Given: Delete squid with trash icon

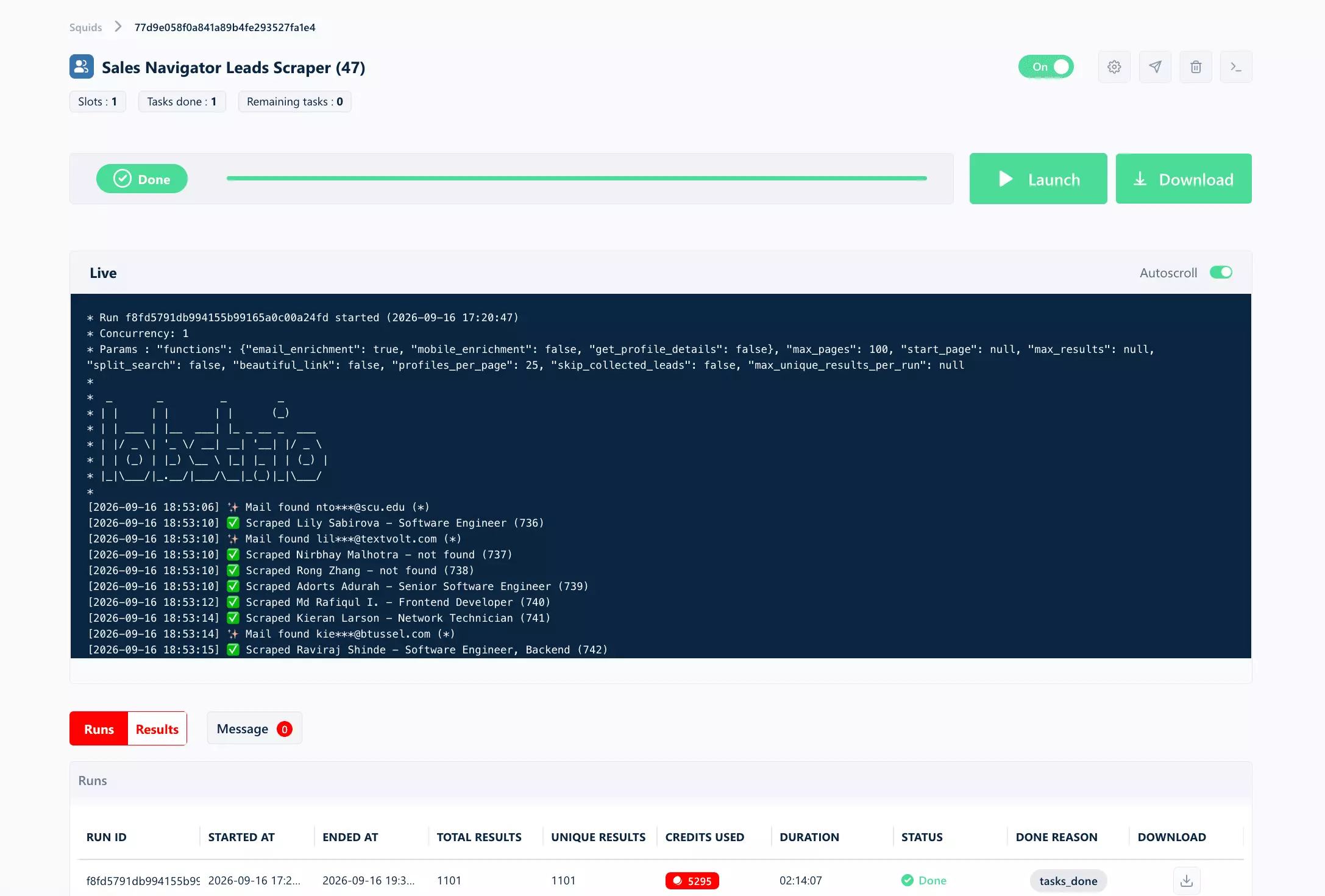Looking at the screenshot, I should point(1196,67).
